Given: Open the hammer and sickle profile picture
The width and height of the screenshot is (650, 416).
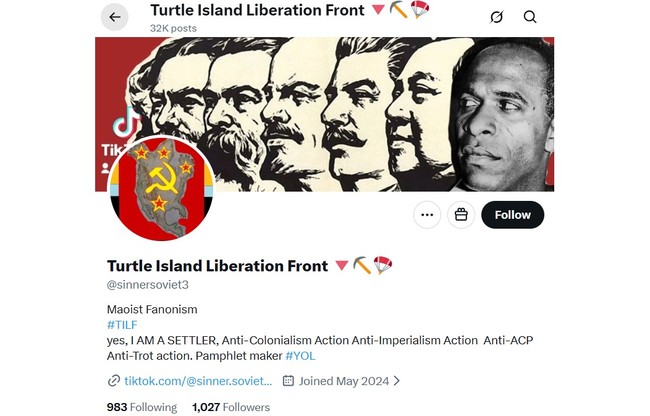Looking at the screenshot, I should click(x=161, y=189).
